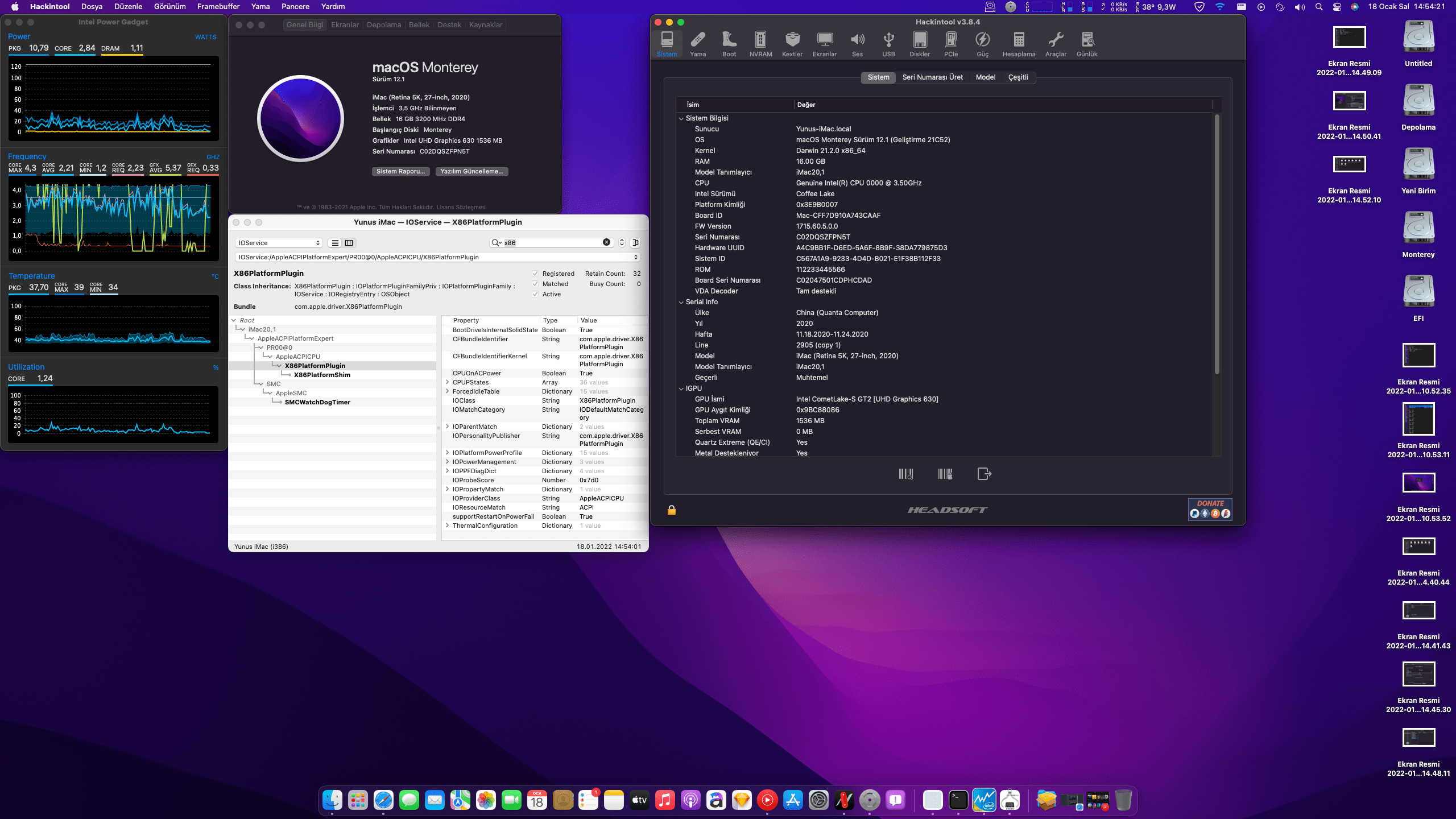Collapse the Sistem Bilgisi section
The height and width of the screenshot is (819, 1456).
click(681, 118)
